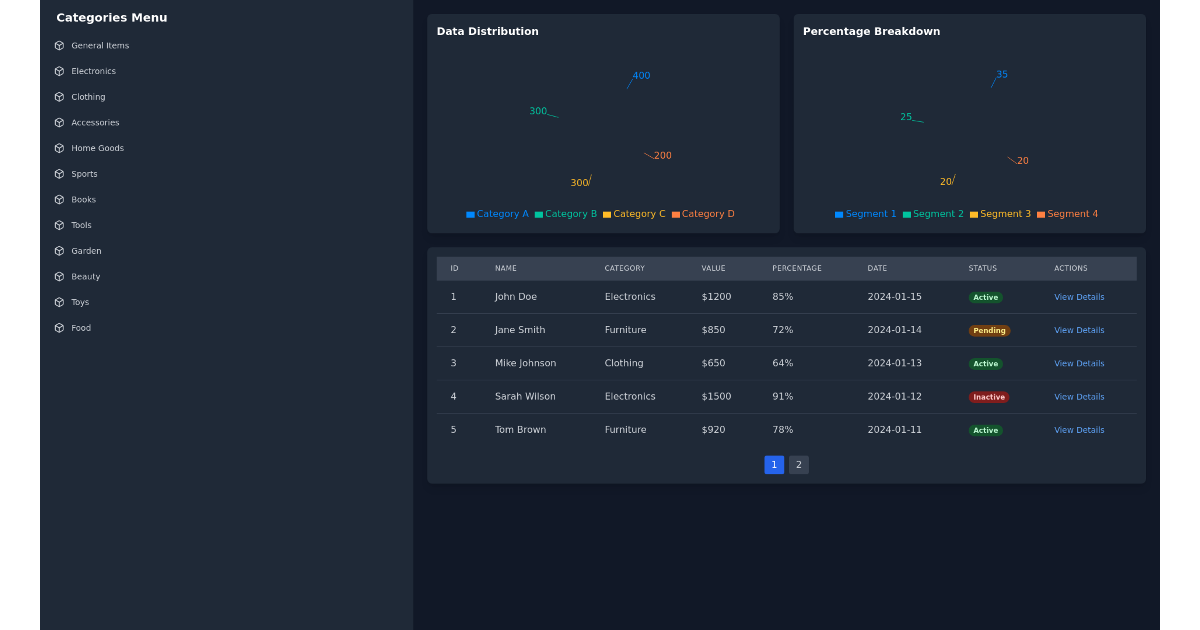
Task: Toggle Category A legend swatch
Action: click(x=470, y=214)
